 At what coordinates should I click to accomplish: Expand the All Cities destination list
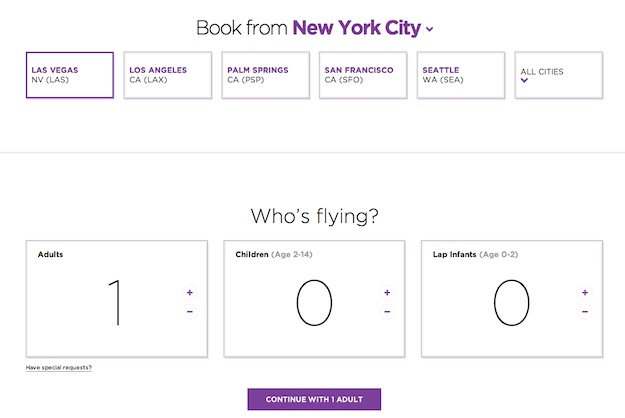(x=559, y=75)
